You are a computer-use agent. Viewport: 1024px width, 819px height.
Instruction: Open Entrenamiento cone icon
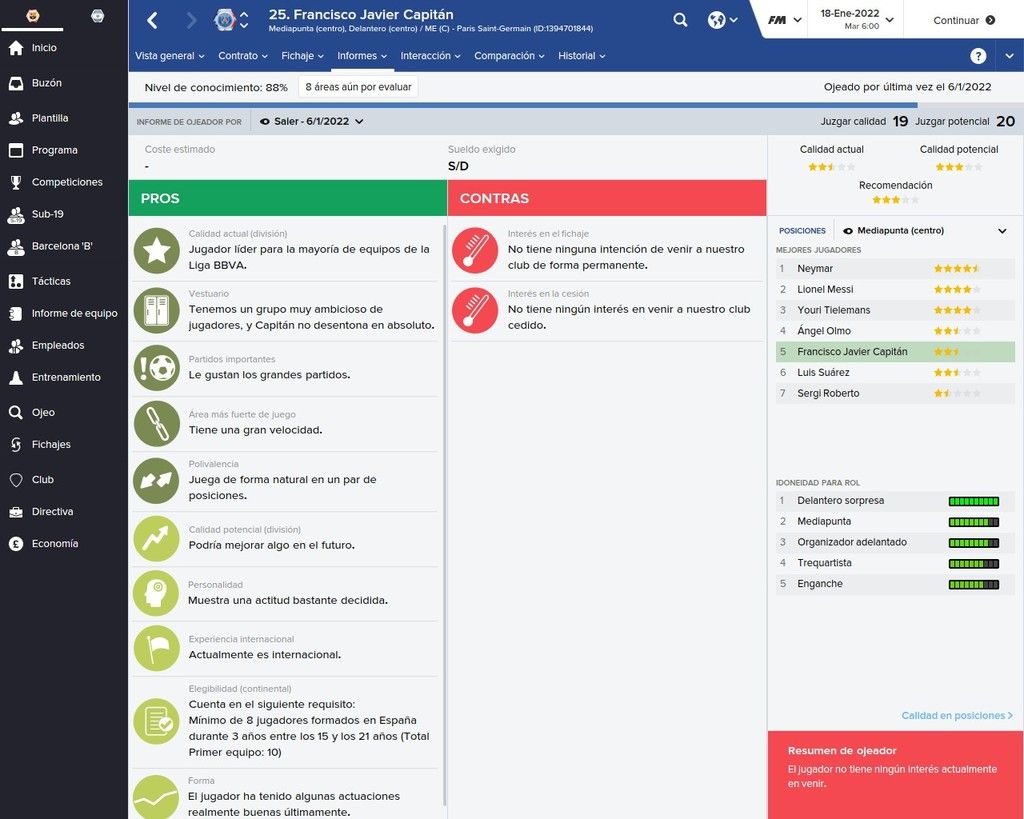[x=16, y=377]
